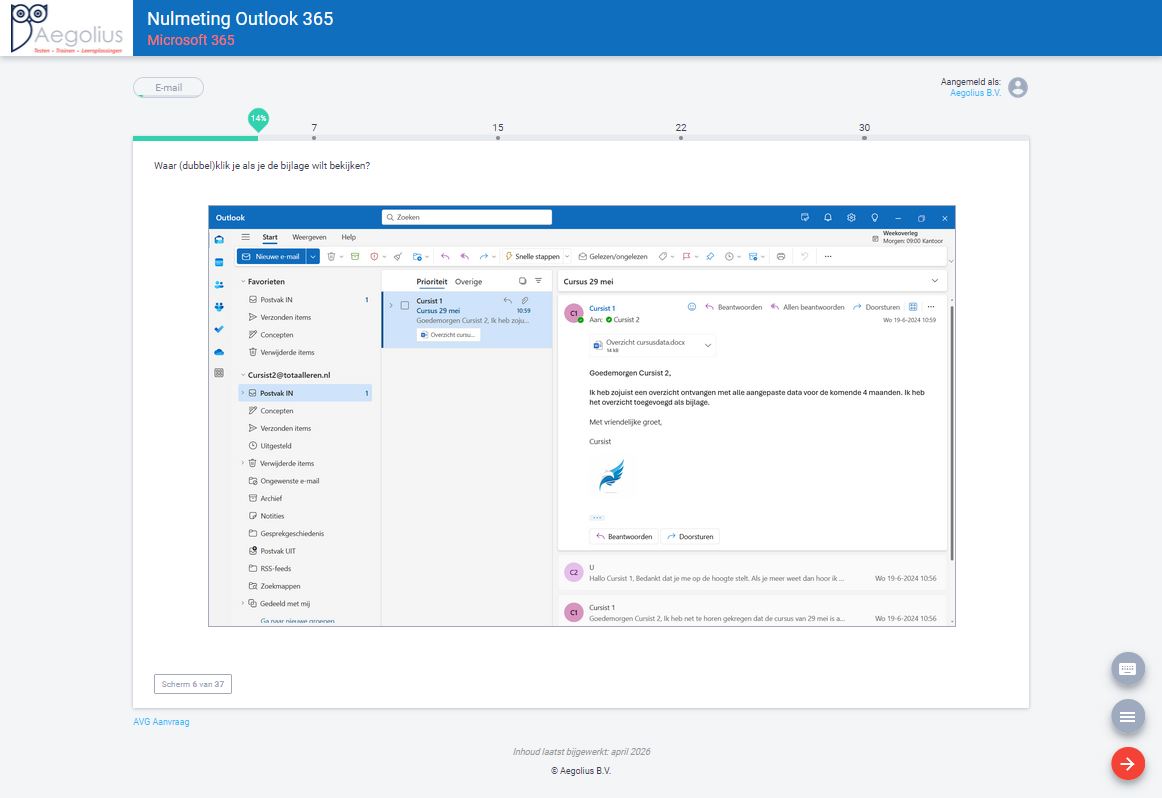Viewport: 1162px width, 798px height.
Task: Toggle the hamburger navigation pane button
Action: (246, 237)
